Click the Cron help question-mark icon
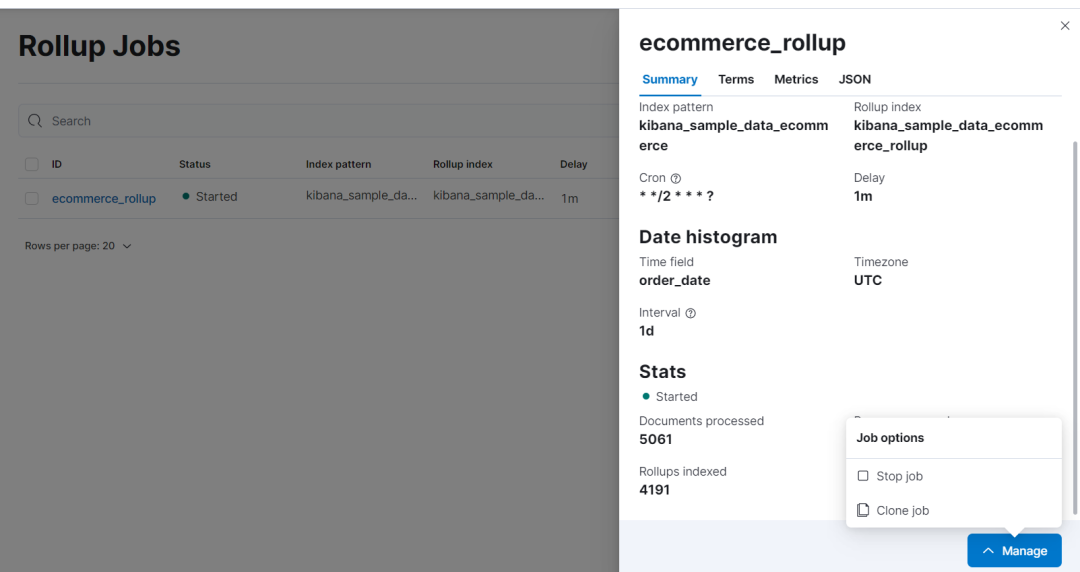Screen dimensions: 1080x572 [x=676, y=178]
